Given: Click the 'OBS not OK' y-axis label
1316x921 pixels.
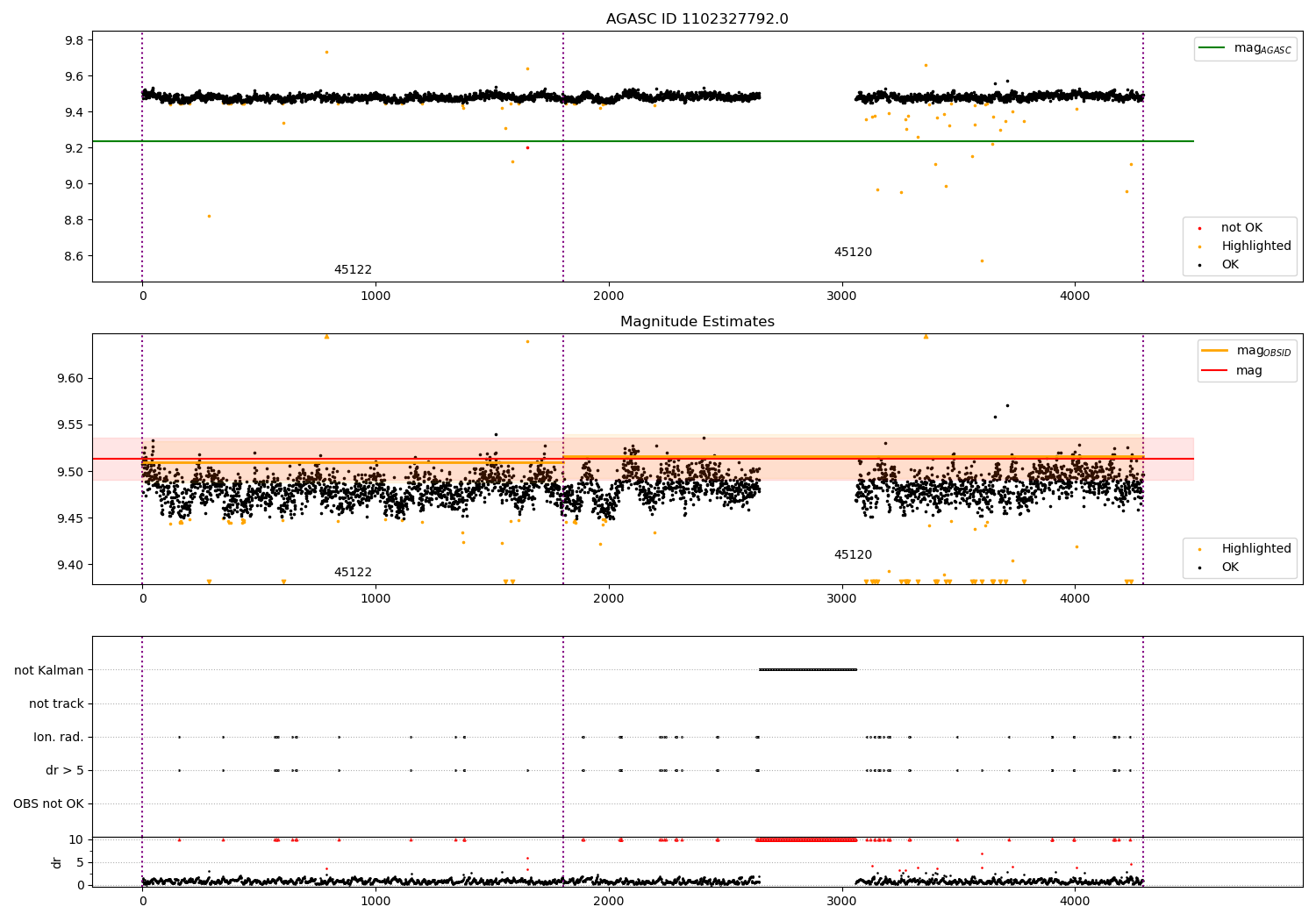Looking at the screenshot, I should tap(48, 804).
